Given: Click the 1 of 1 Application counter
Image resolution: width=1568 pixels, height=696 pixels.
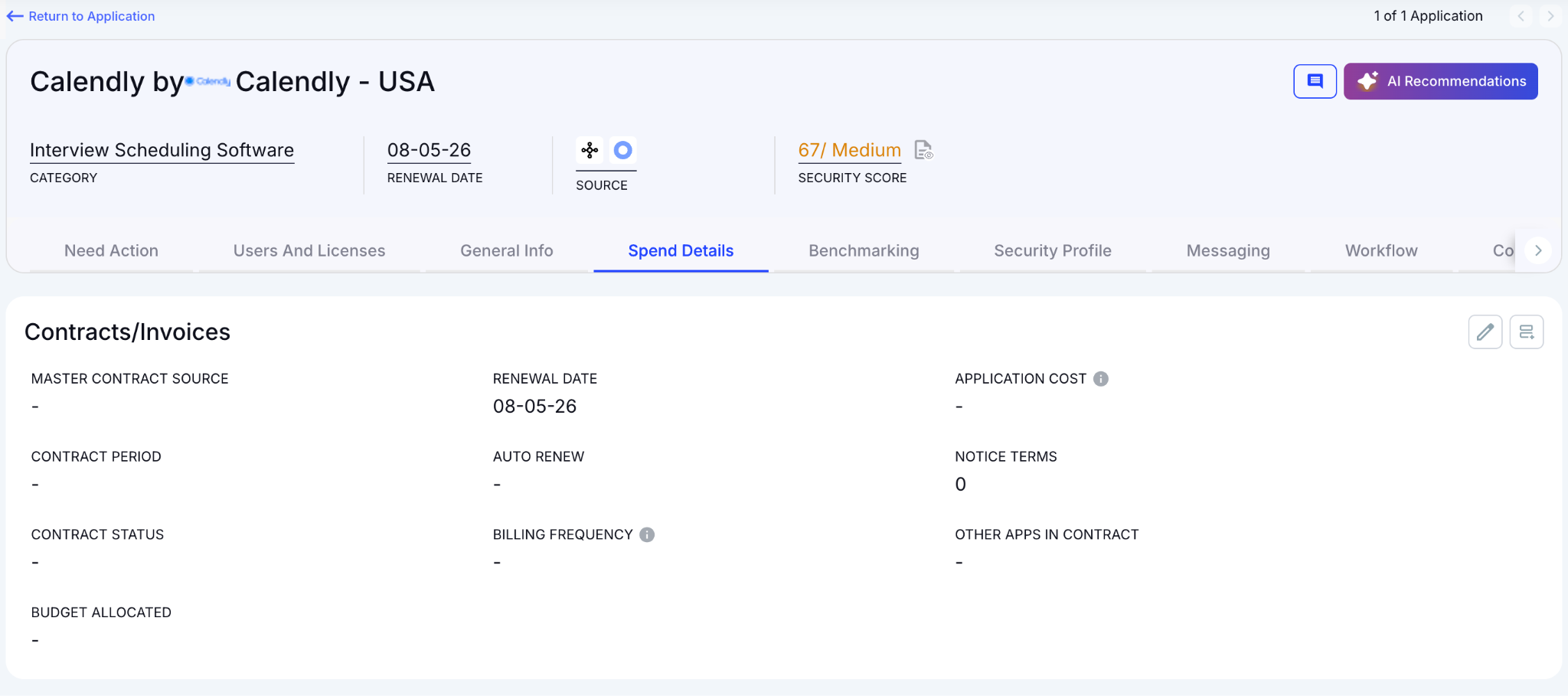Looking at the screenshot, I should coord(1428,16).
